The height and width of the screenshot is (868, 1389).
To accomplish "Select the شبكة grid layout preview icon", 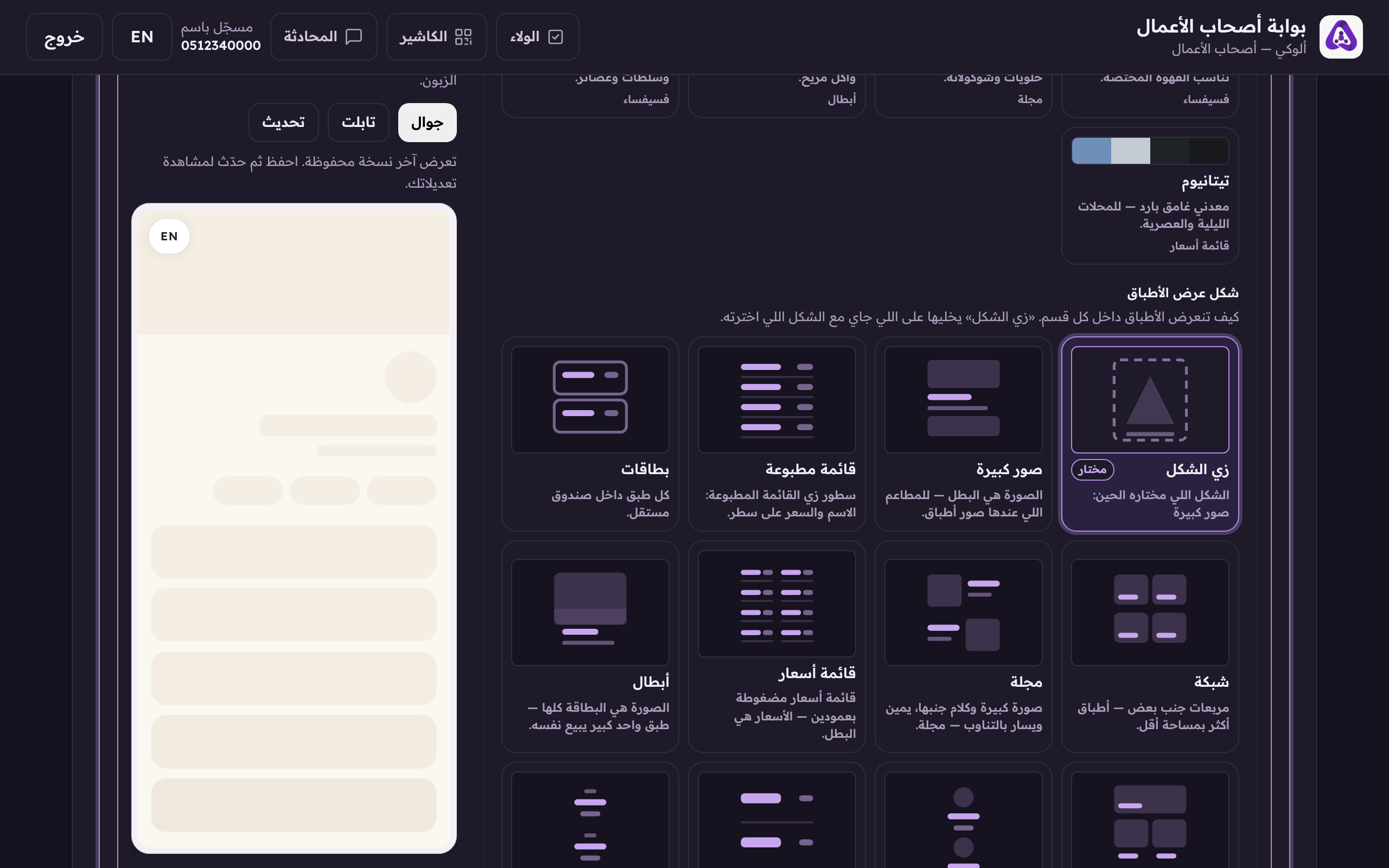I will point(1150,612).
